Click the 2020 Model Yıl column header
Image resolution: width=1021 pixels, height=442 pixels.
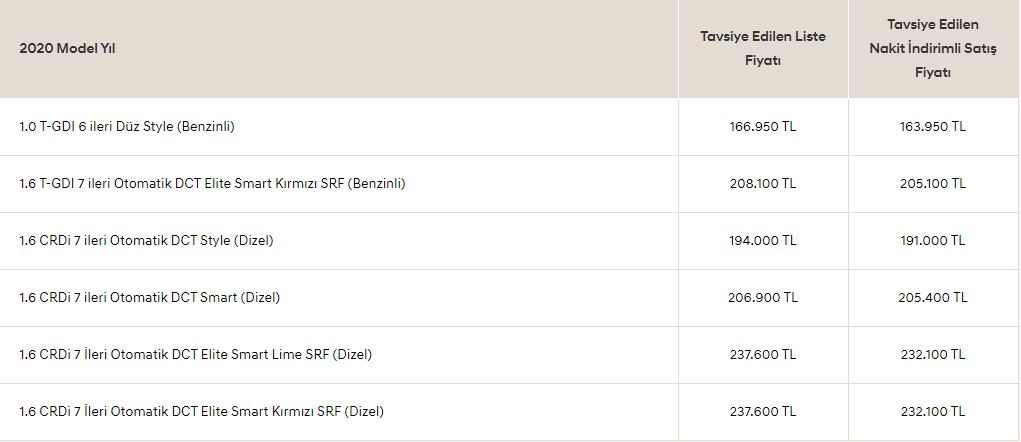67,49
